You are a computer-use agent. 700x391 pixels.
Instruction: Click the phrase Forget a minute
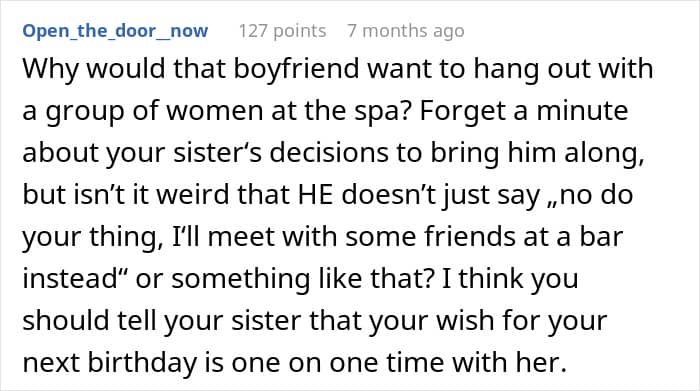click(524, 111)
